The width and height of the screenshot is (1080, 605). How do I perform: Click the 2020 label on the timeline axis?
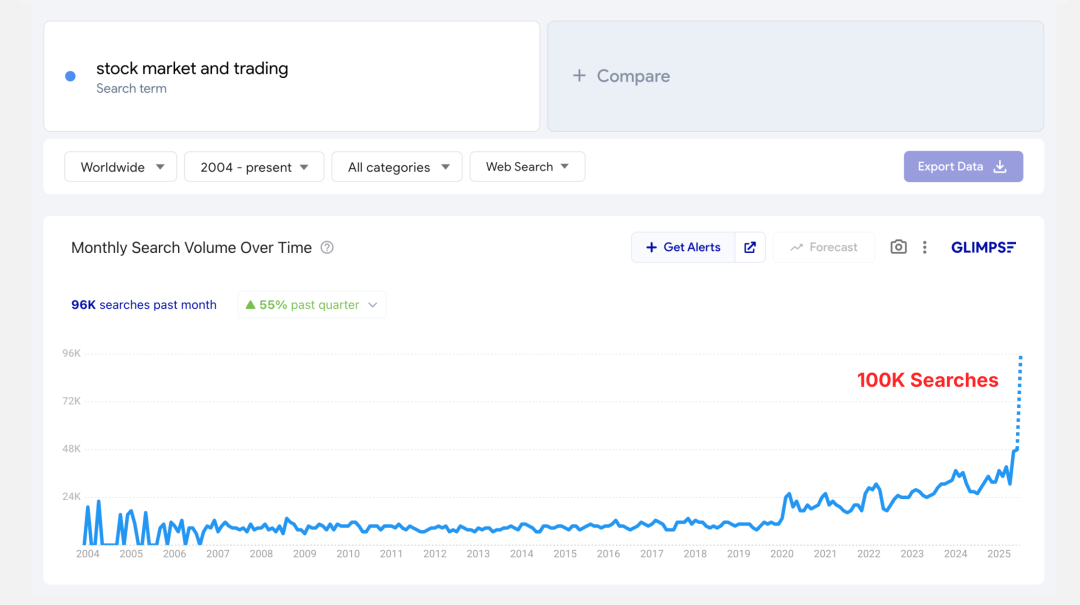tap(782, 554)
